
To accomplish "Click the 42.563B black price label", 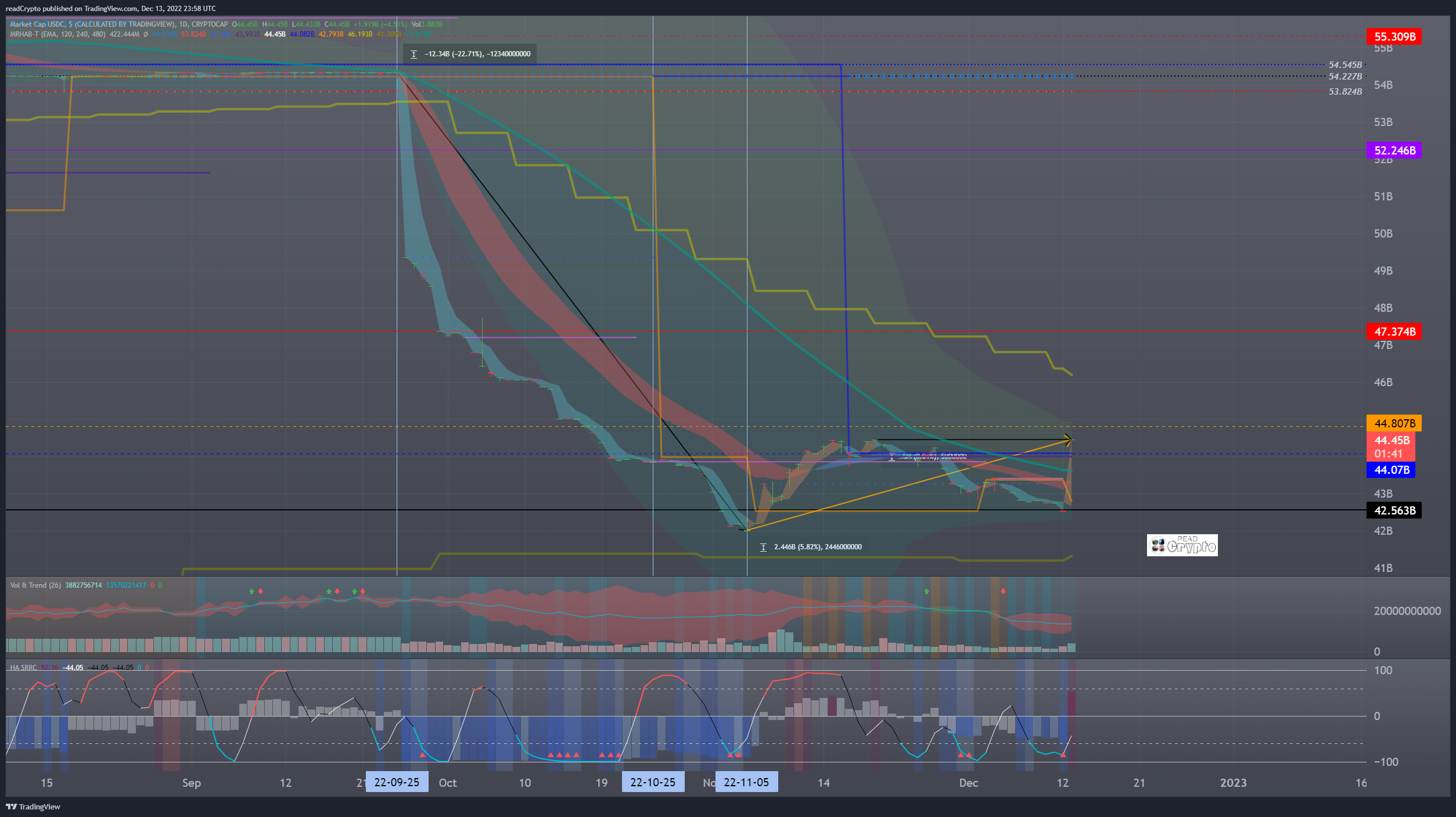I will coord(1394,510).
